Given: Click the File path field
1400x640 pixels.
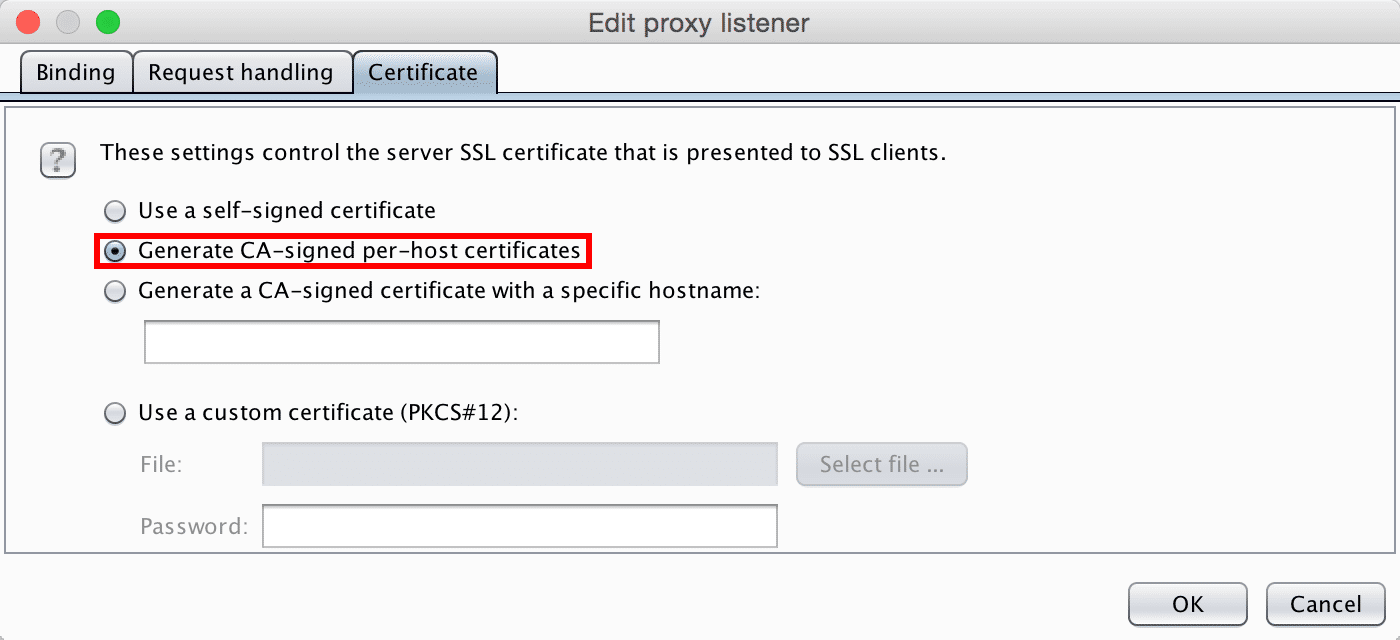Looking at the screenshot, I should [x=520, y=464].
